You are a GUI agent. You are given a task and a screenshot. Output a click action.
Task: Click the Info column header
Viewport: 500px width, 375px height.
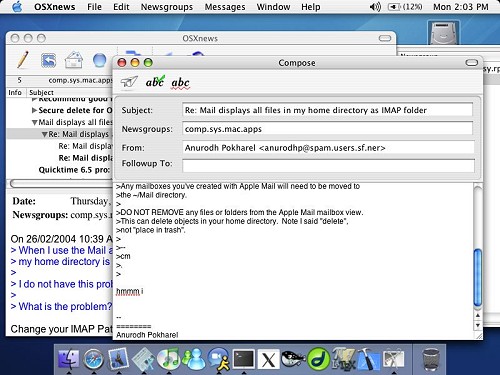pyautogui.click(x=15, y=92)
